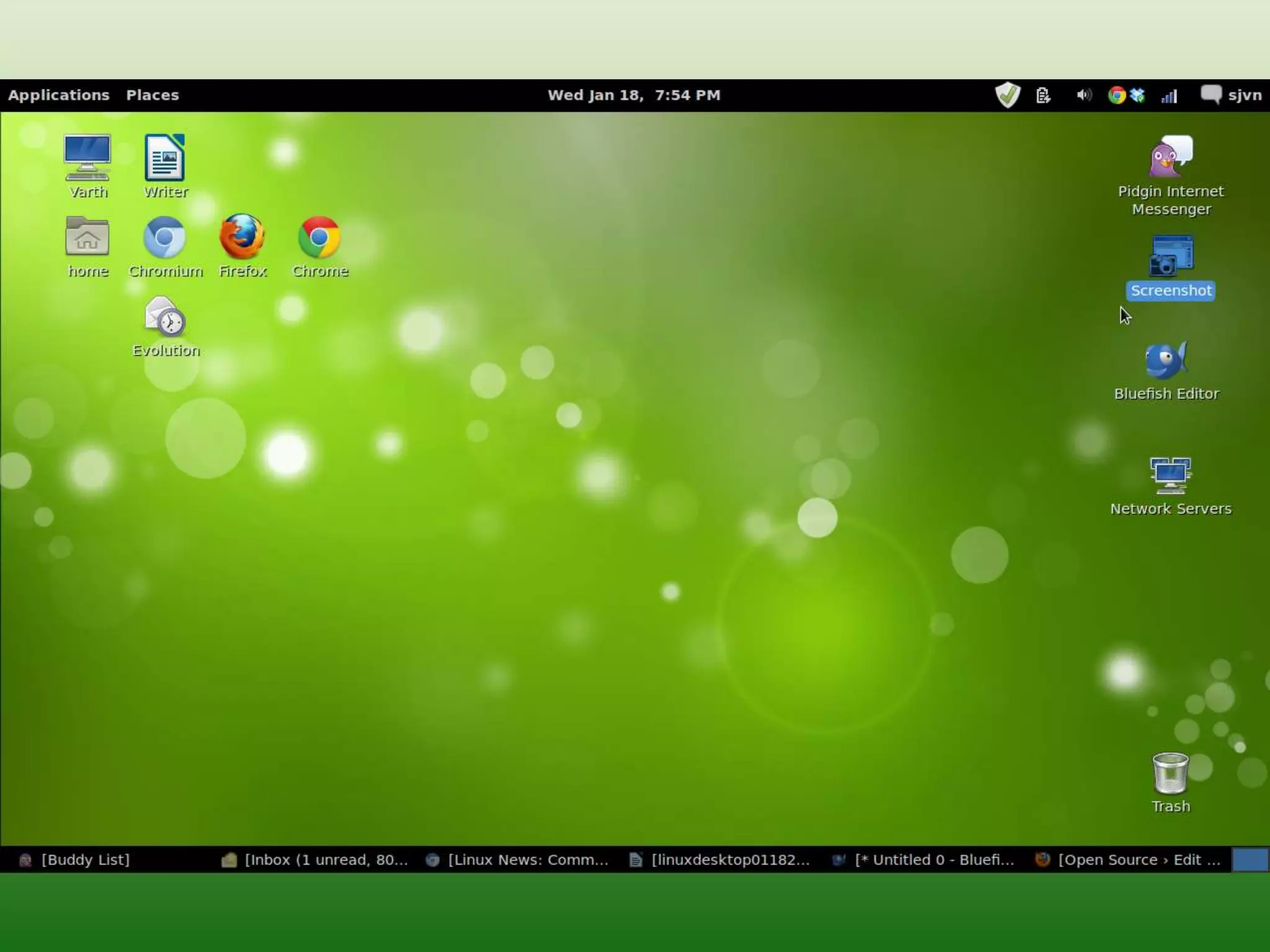
Task: Click the volume speaker icon in tray
Action: pos(1083,95)
